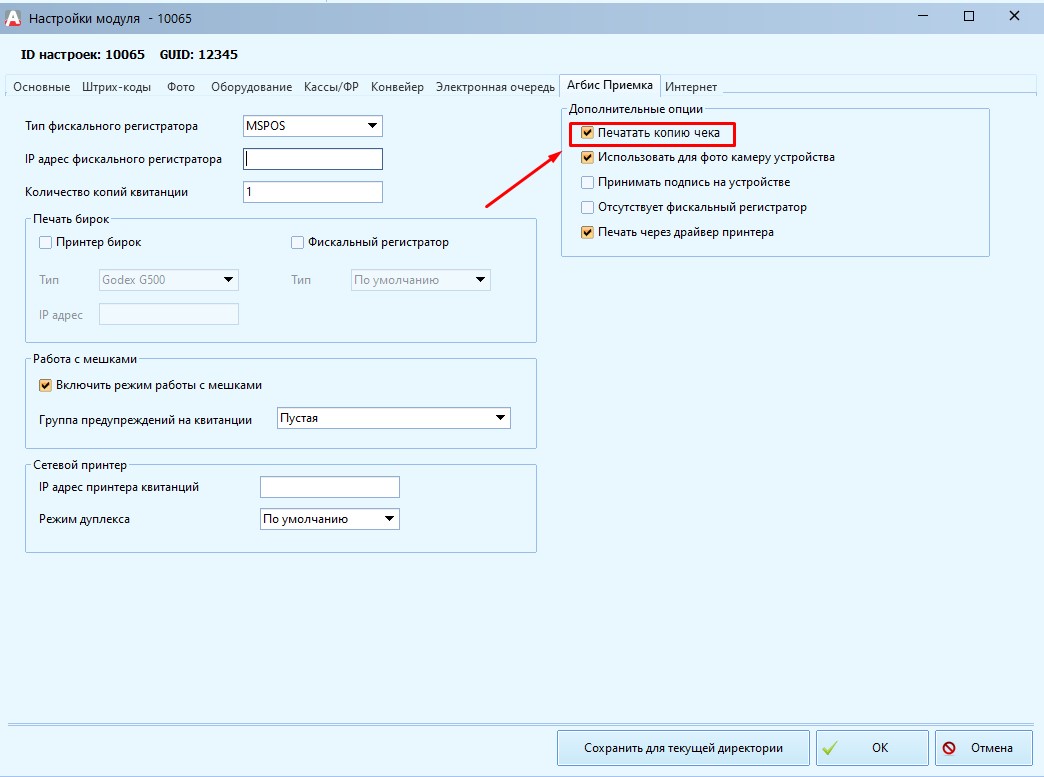
Task: Click the Тип фискального регистратора label
Action: [x=111, y=126]
